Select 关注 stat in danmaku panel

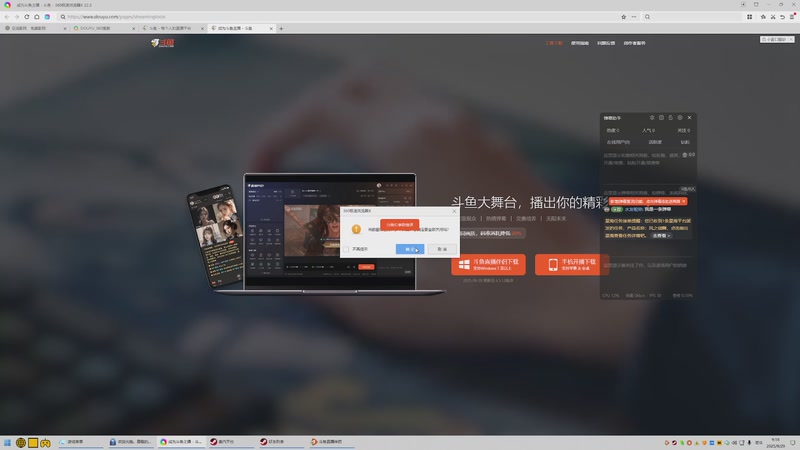click(x=684, y=131)
